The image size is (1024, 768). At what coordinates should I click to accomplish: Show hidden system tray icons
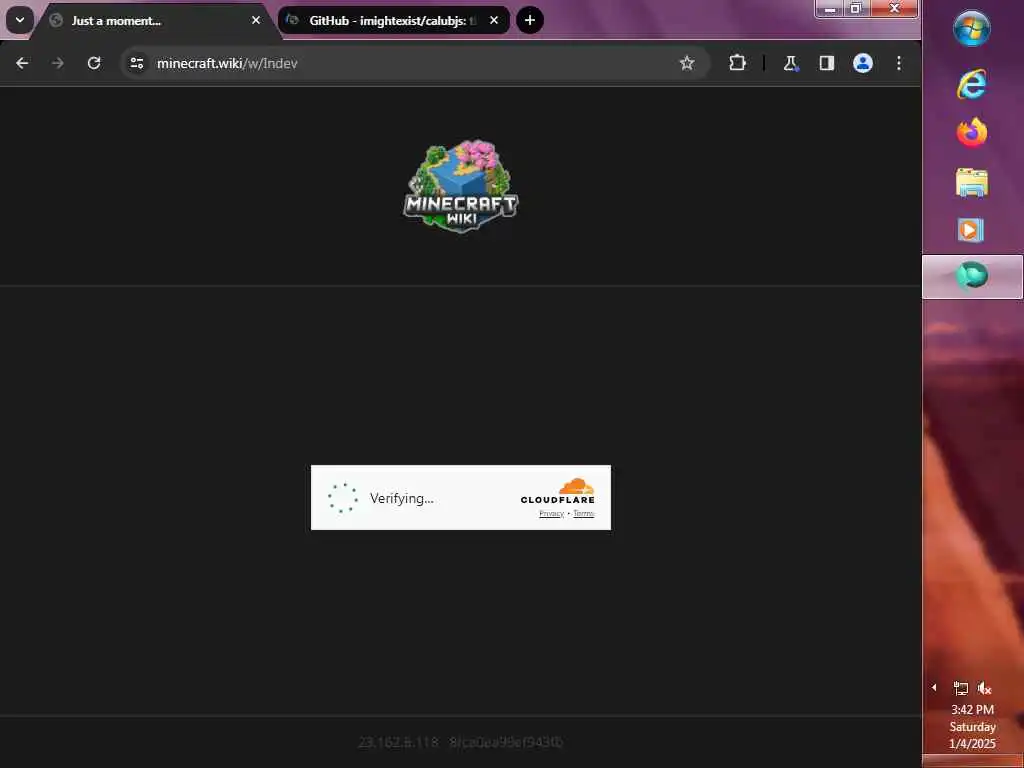pos(935,687)
